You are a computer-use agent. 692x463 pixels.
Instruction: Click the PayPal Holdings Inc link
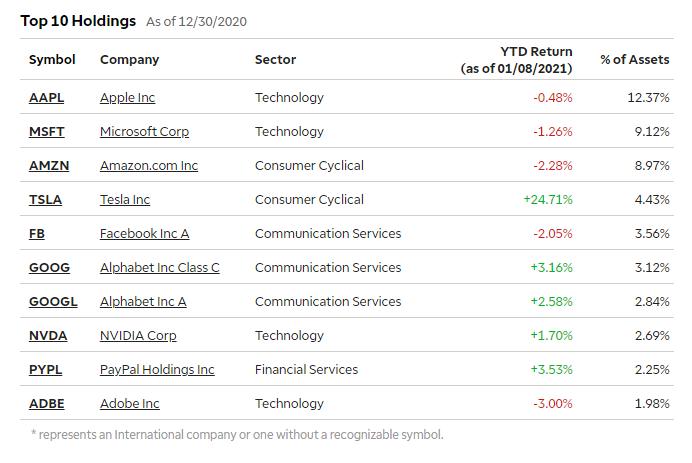(157, 370)
